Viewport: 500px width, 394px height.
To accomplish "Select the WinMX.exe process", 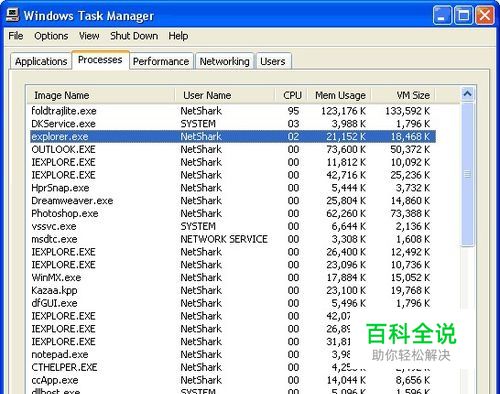I will pyautogui.click(x=233, y=277).
